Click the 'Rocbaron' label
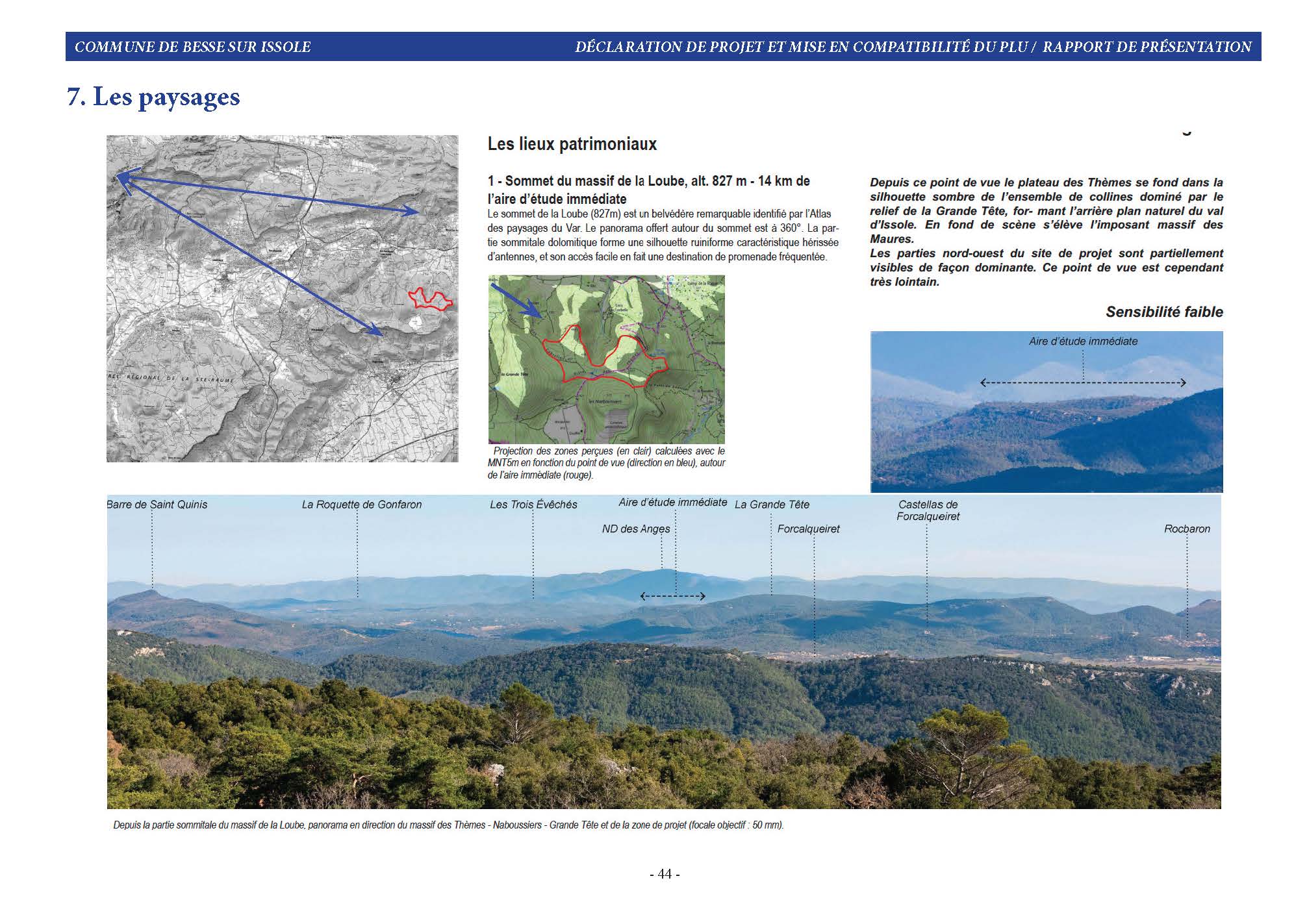The width and height of the screenshot is (1307, 924). [x=1187, y=529]
